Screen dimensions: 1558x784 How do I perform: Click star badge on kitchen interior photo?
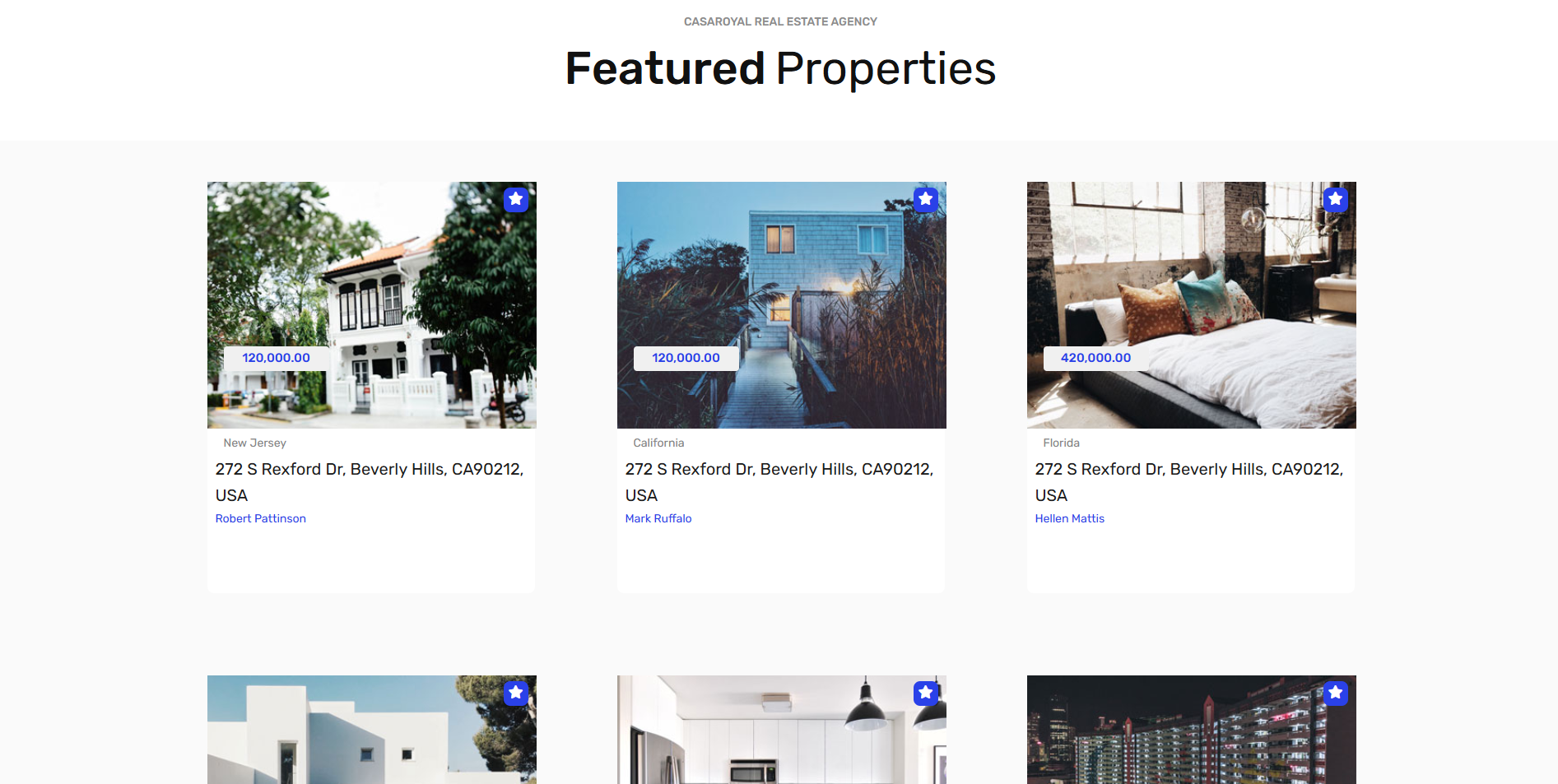(926, 693)
